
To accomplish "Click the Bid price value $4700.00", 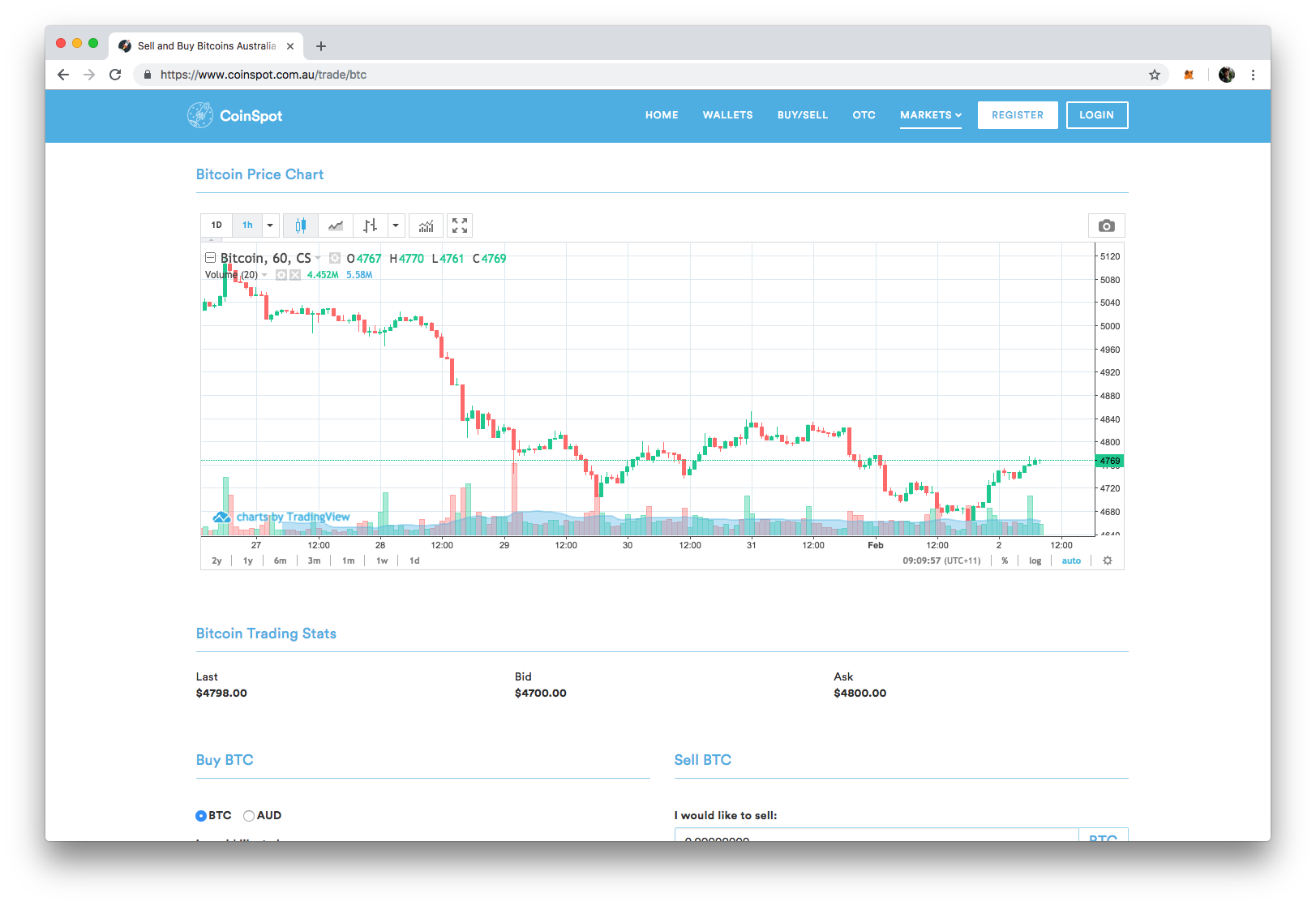I will point(541,693).
